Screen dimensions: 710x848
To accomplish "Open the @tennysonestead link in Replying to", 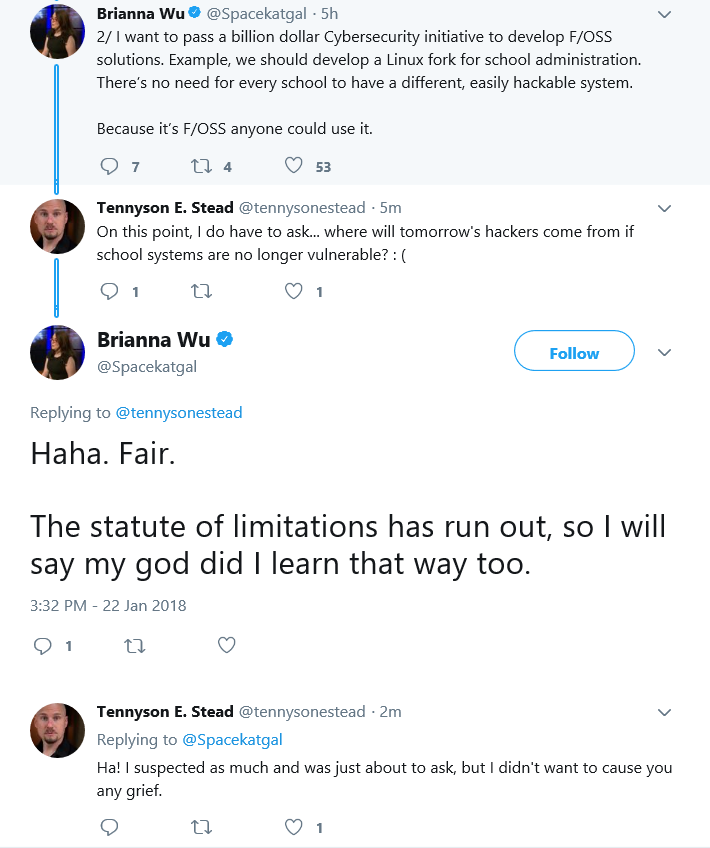I will pos(179,413).
